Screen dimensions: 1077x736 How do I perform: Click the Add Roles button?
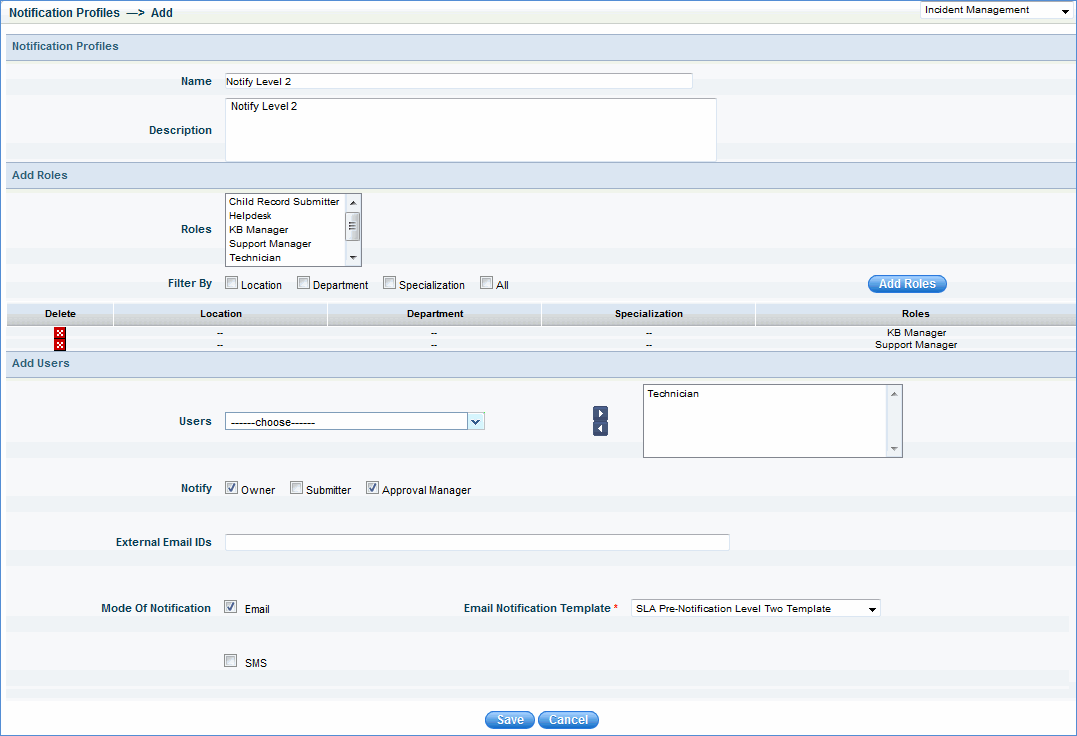pos(907,284)
